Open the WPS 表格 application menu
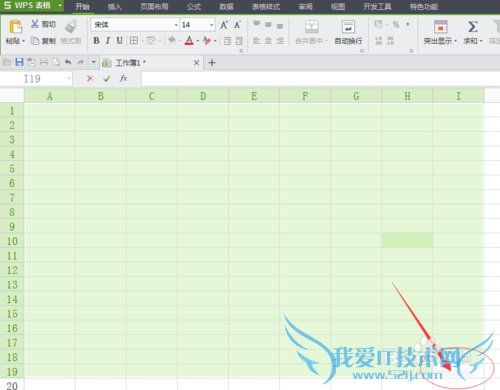This screenshot has width=500, height=390. point(32,6)
